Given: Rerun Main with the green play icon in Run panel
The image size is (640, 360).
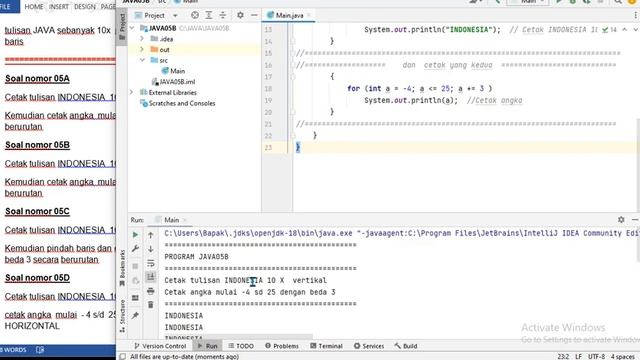Looking at the screenshot, I should (135, 235).
